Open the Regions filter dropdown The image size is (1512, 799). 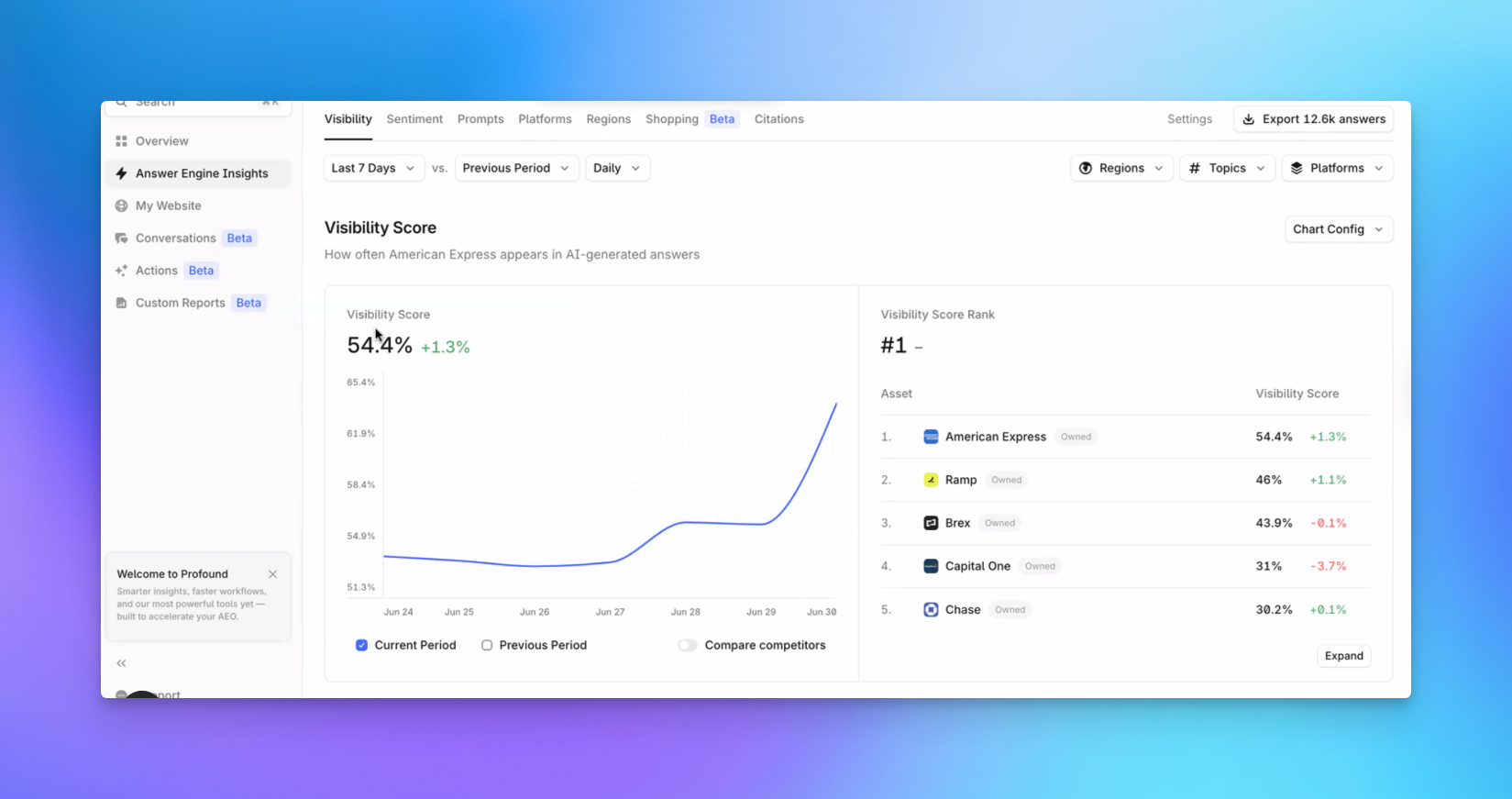tap(1121, 168)
